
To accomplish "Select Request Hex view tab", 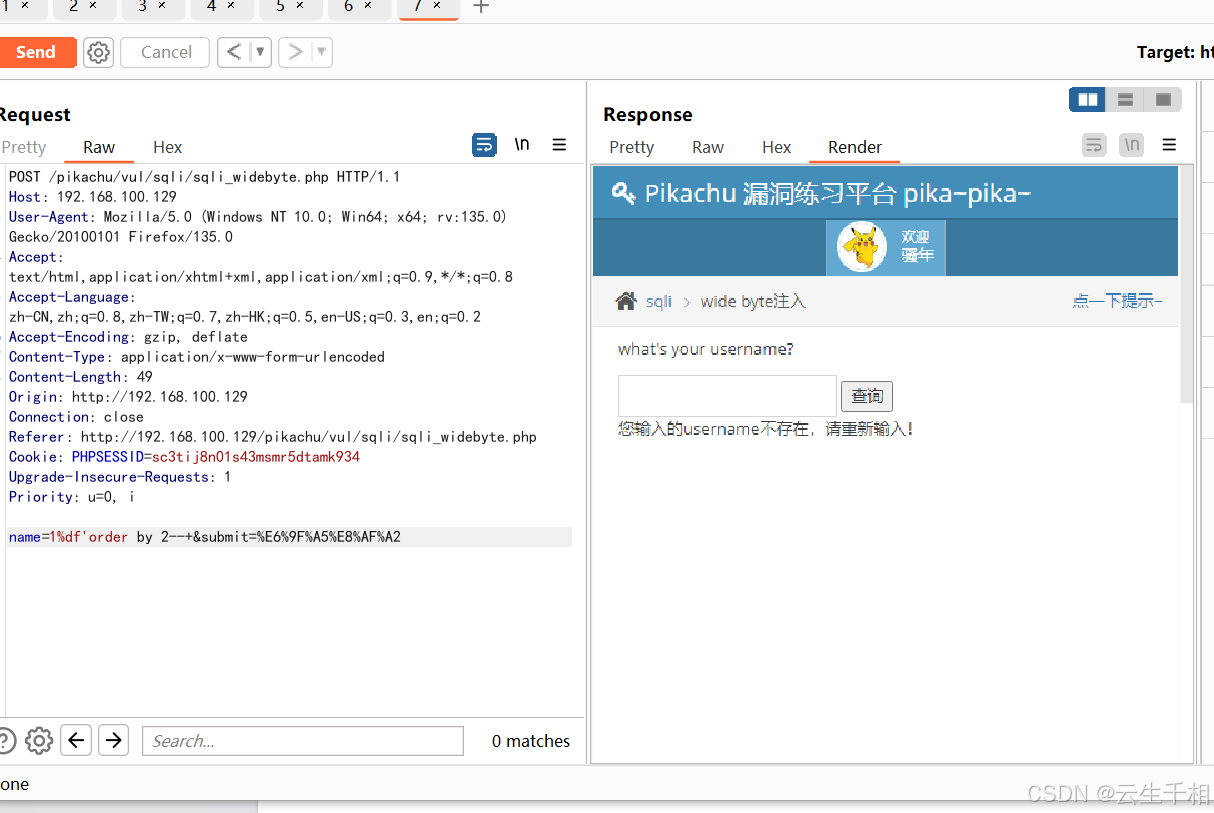I will 167,147.
